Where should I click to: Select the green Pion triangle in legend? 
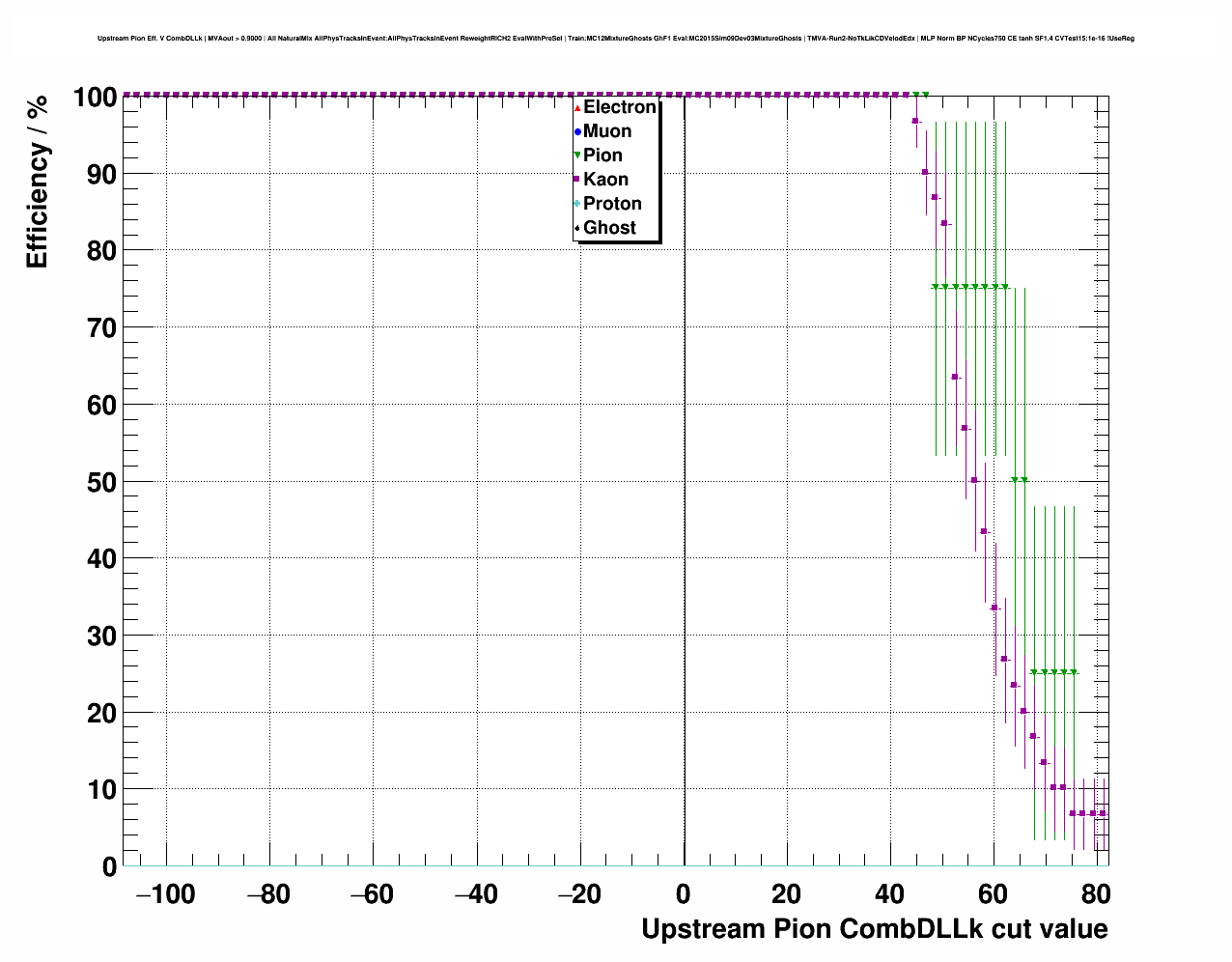(x=577, y=156)
